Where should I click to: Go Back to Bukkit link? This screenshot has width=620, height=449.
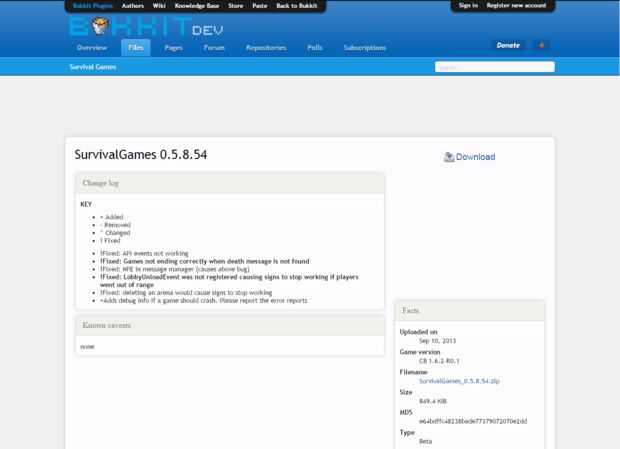click(x=297, y=6)
